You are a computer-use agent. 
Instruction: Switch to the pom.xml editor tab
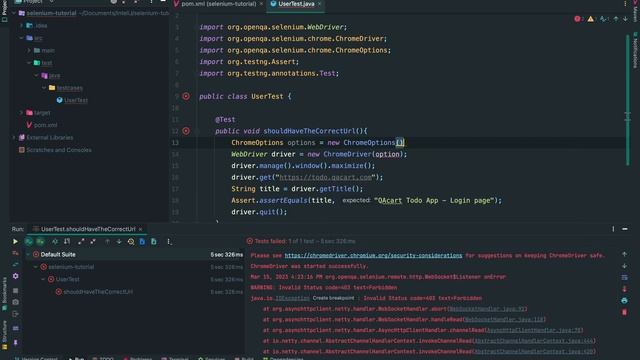(x=218, y=4)
